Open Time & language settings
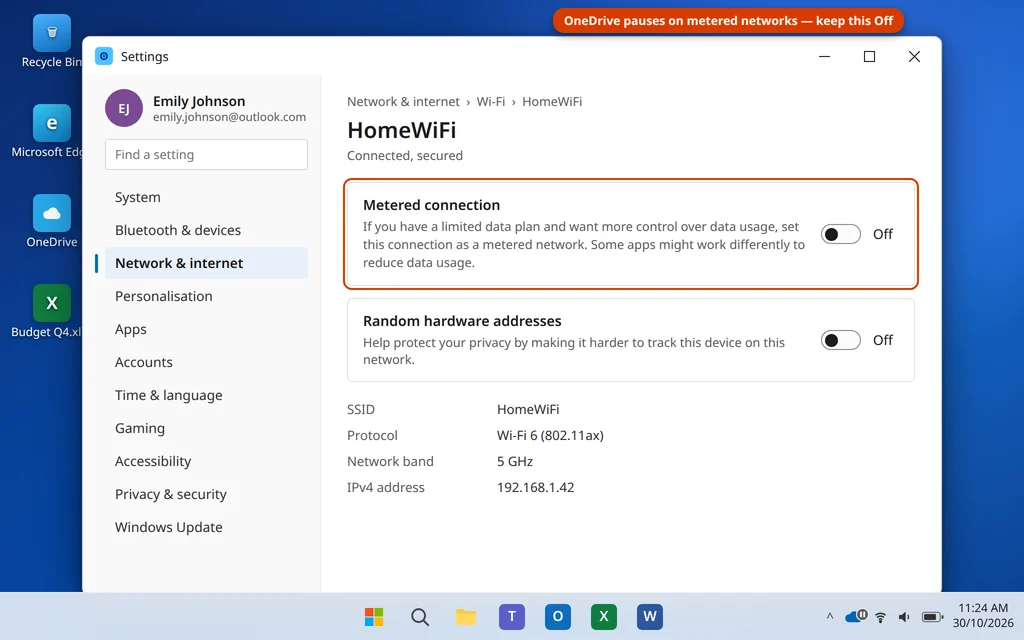 click(x=206, y=395)
